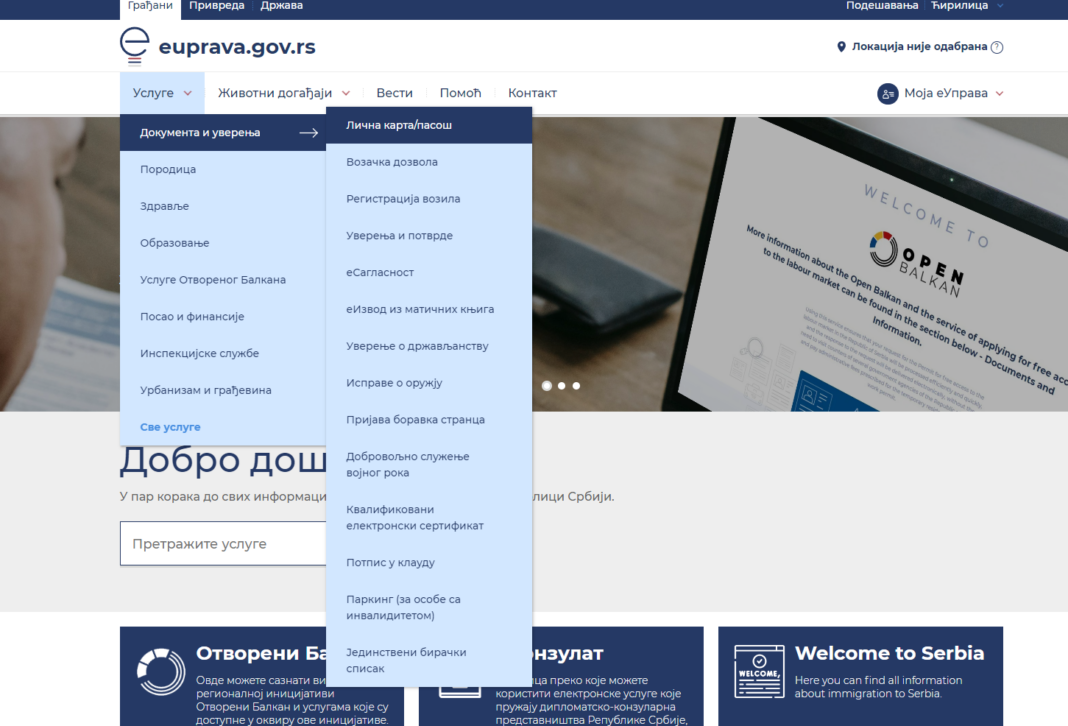
Task: Select the second carousel dot indicator
Action: pyautogui.click(x=561, y=385)
